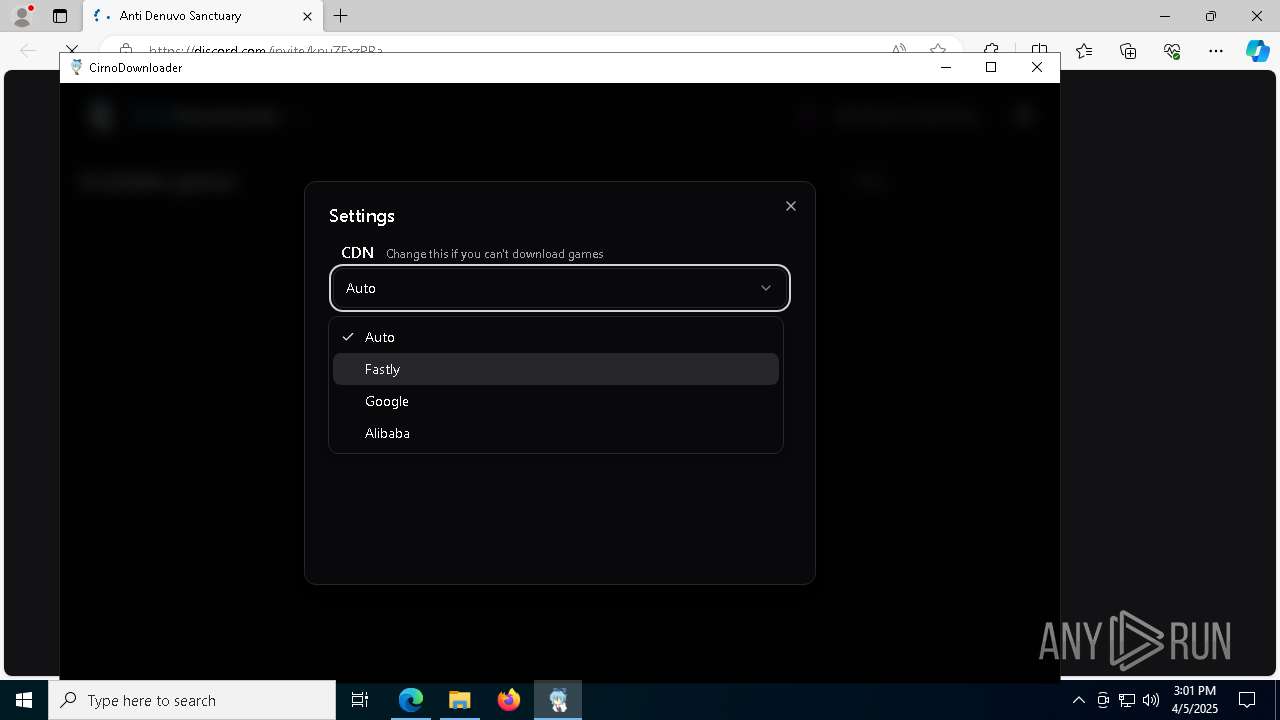Image resolution: width=1280 pixels, height=720 pixels.
Task: Open Windows notification center
Action: coord(1248,700)
